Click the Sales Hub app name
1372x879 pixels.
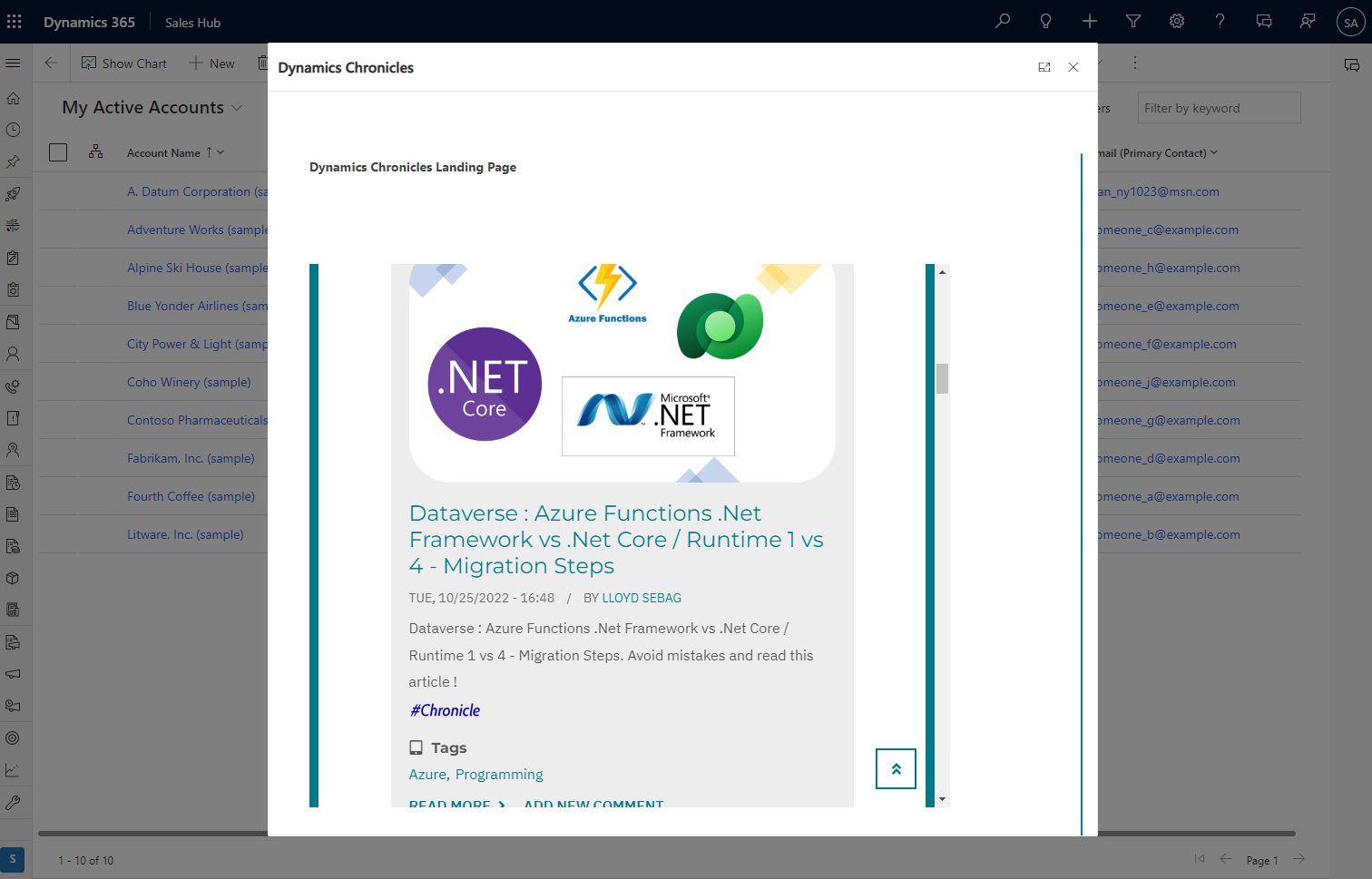[192, 23]
